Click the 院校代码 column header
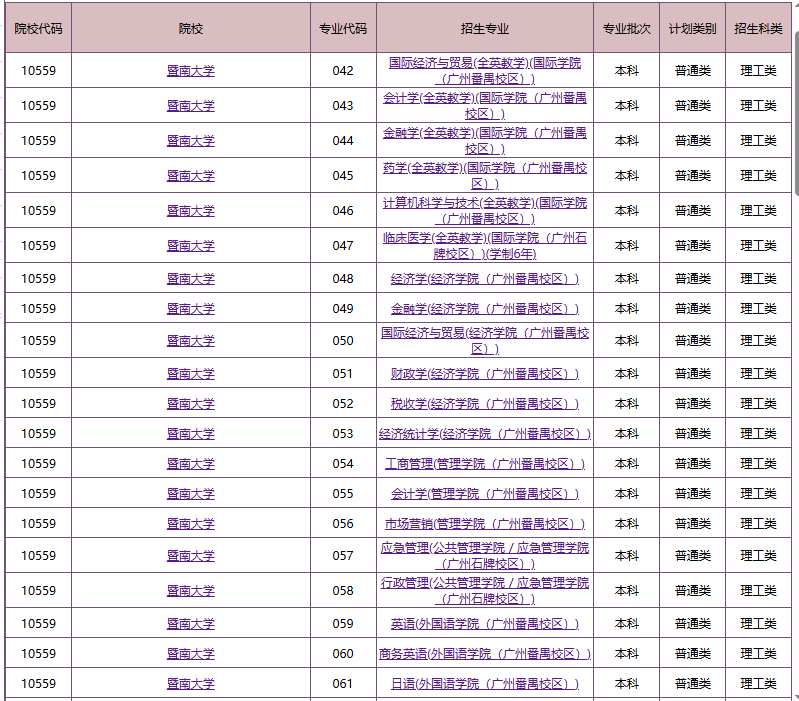Viewport: 799px width, 701px height. [38, 29]
